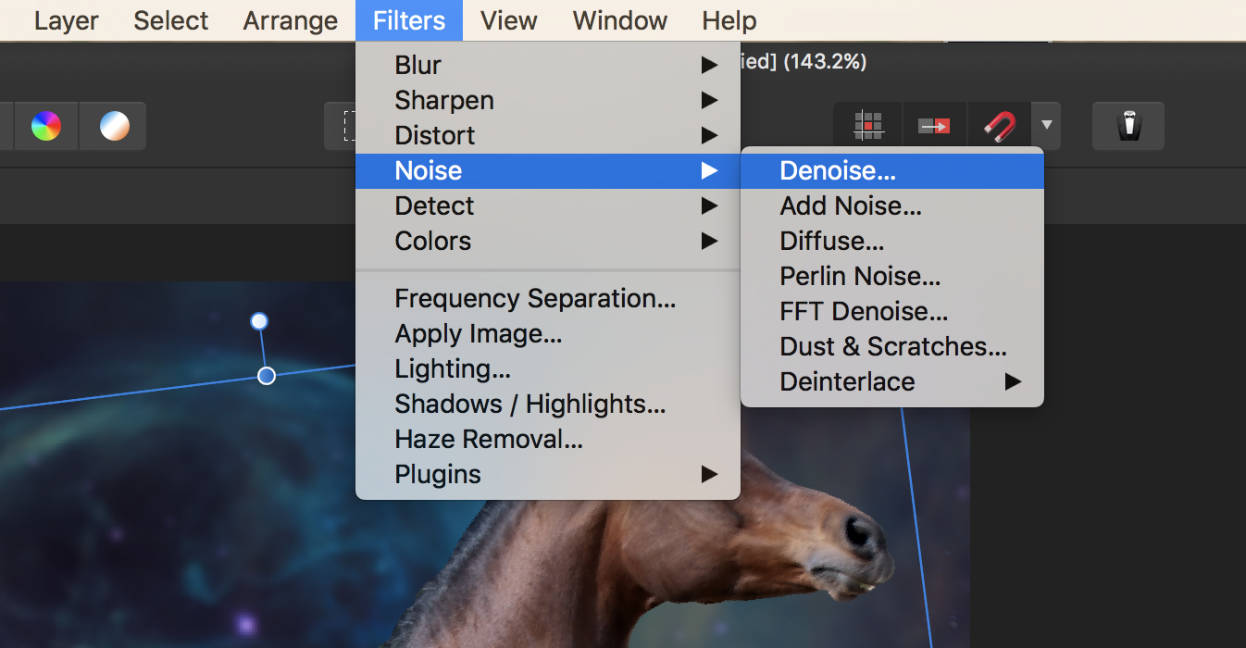1246x648 pixels.
Task: Open the Arrange menu
Action: pos(290,20)
